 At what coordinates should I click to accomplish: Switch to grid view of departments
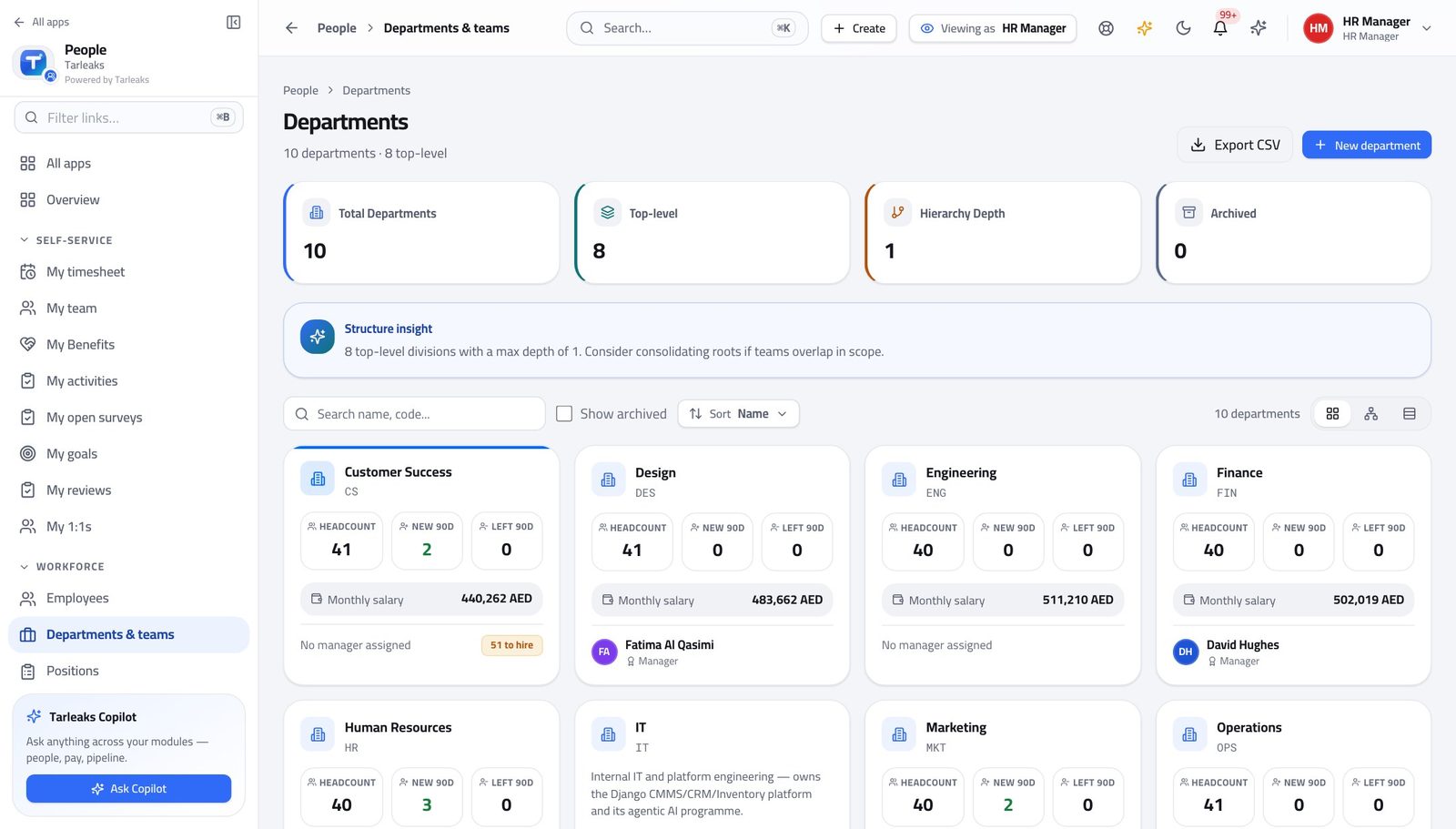tap(1332, 414)
